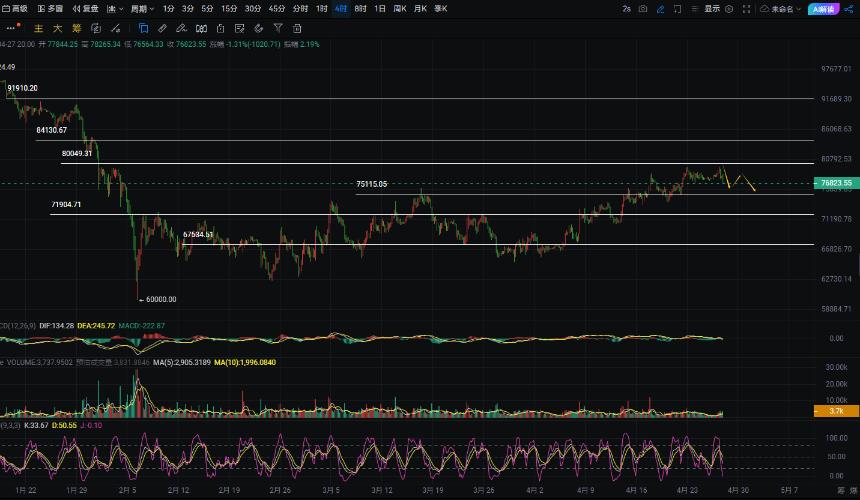The height and width of the screenshot is (500, 860).
Task: Select the 80049.31 horizontal line label
Action: coord(77,154)
